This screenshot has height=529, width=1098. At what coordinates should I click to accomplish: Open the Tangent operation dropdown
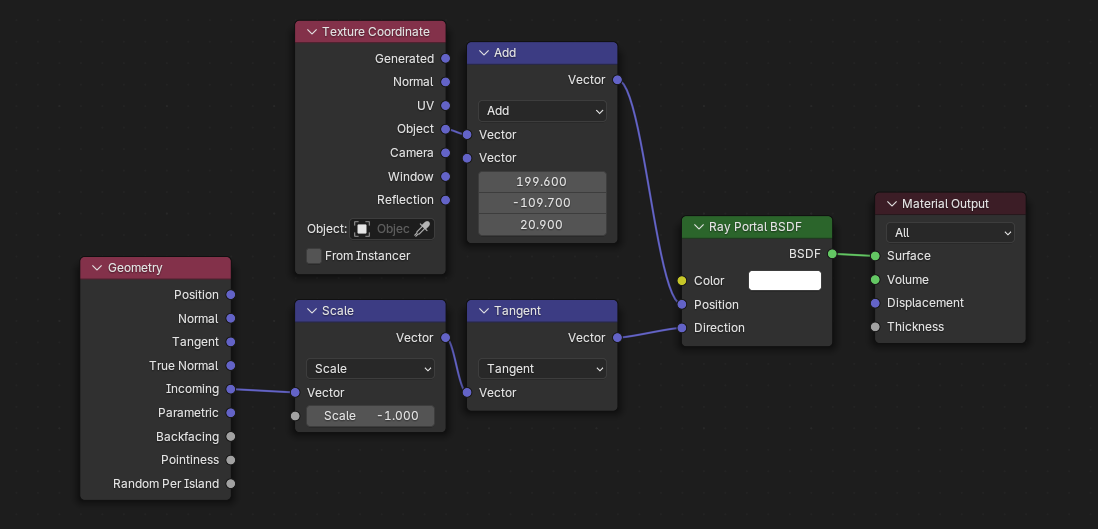pos(542,369)
